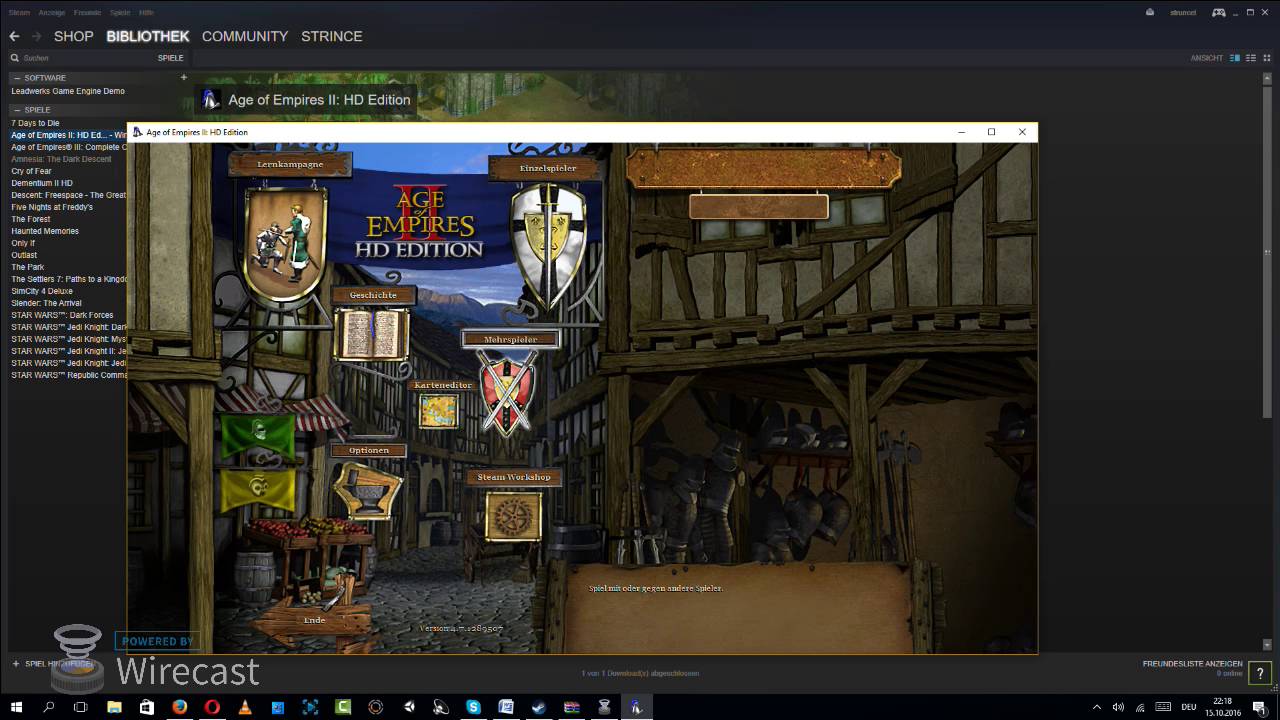1280x720 pixels.
Task: Click FREUNDESLISTE ANZEIGEN link
Action: [1193, 664]
